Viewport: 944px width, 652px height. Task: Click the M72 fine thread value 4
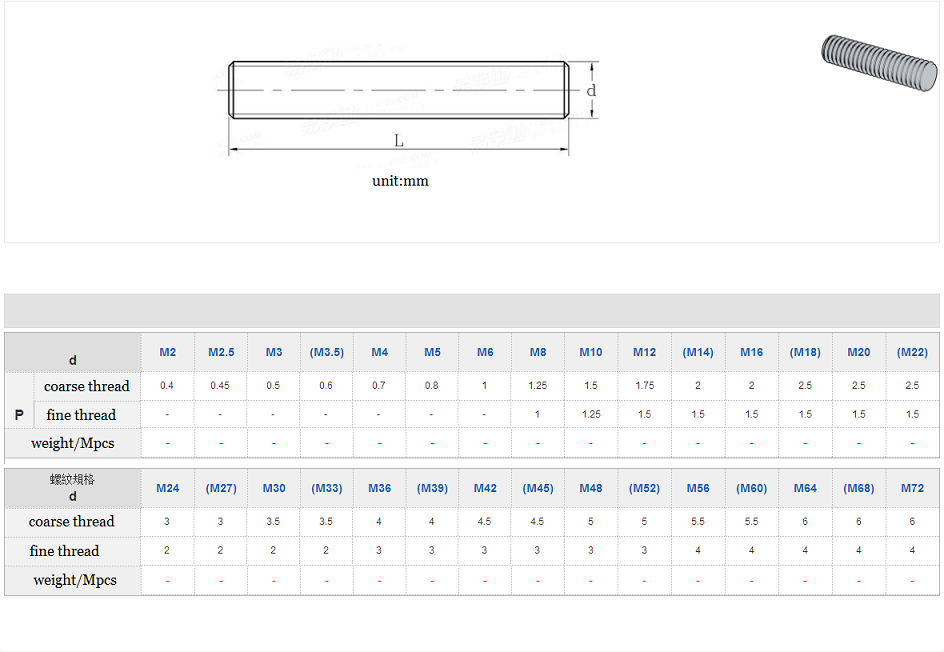click(x=912, y=550)
